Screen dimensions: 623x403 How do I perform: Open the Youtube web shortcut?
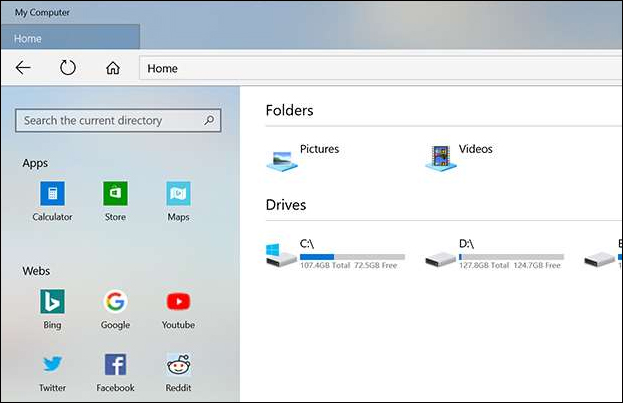(x=178, y=302)
